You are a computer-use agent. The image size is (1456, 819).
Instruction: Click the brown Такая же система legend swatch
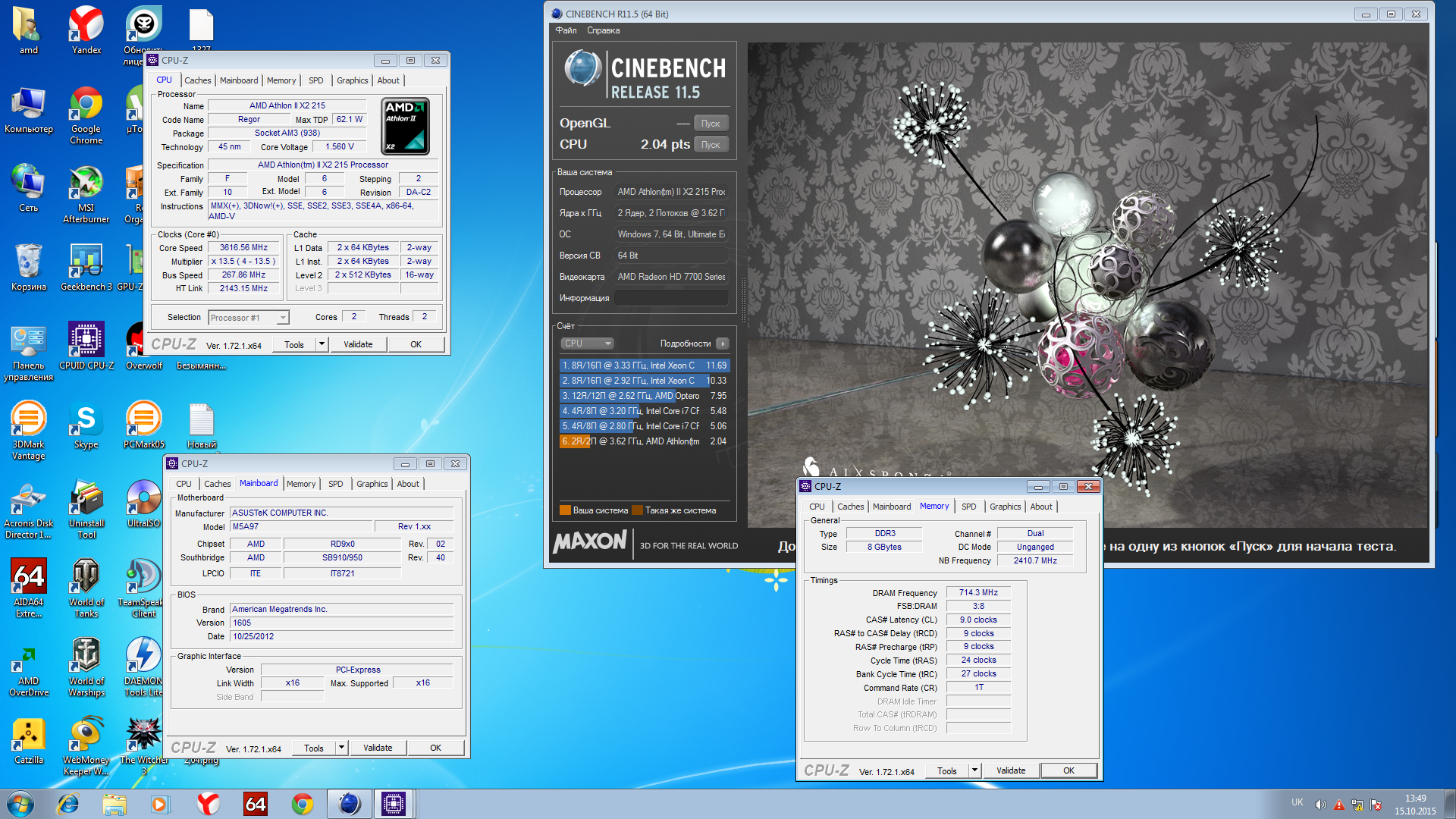point(637,510)
